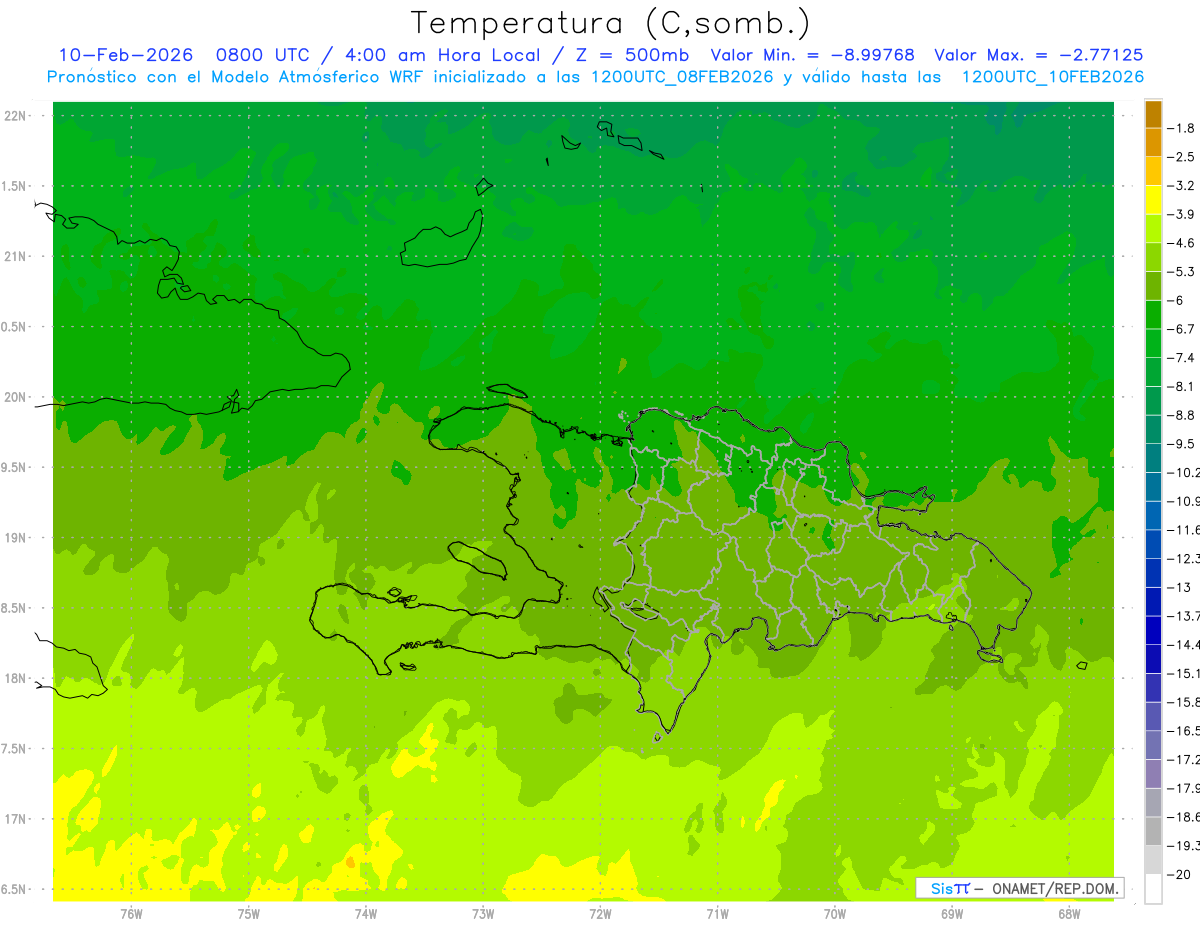Pick the teal swatch between -9.5 and -10.2
The width and height of the screenshot is (1200, 927).
point(1153,458)
